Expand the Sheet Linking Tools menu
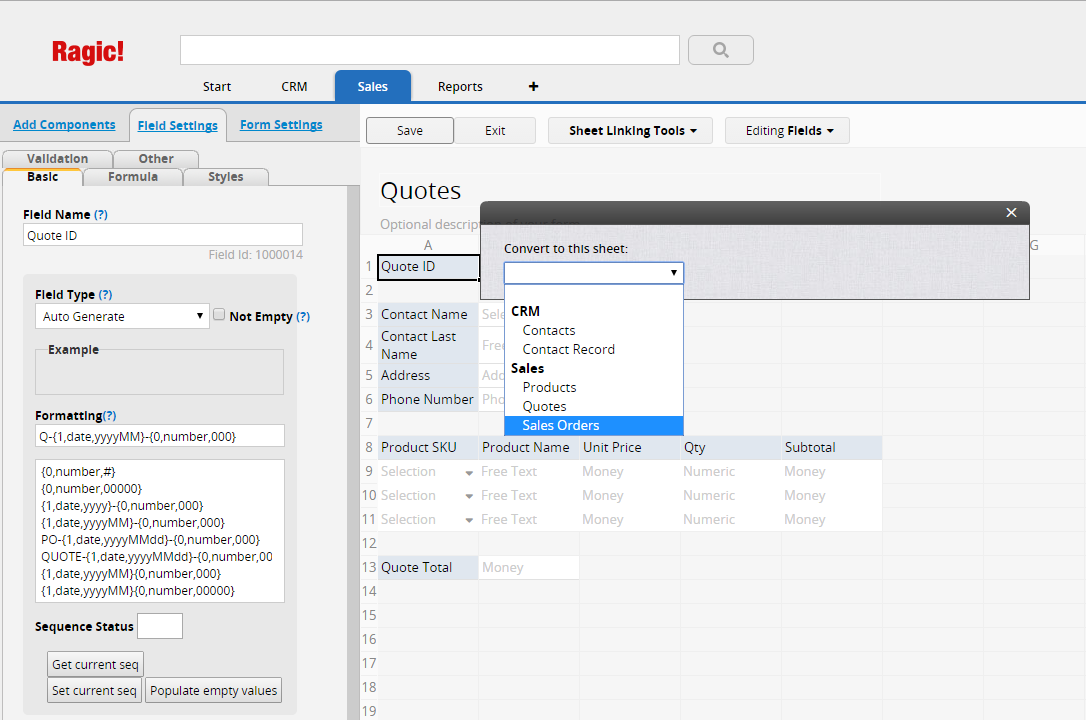 630,131
